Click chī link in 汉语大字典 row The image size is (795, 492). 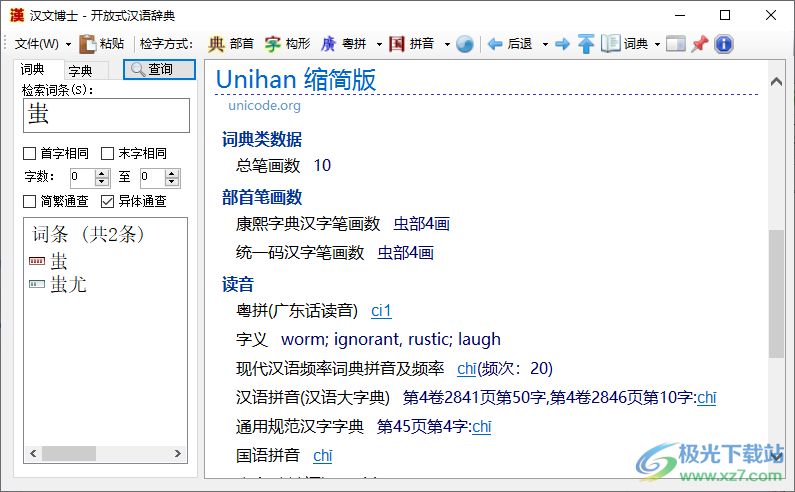(707, 398)
